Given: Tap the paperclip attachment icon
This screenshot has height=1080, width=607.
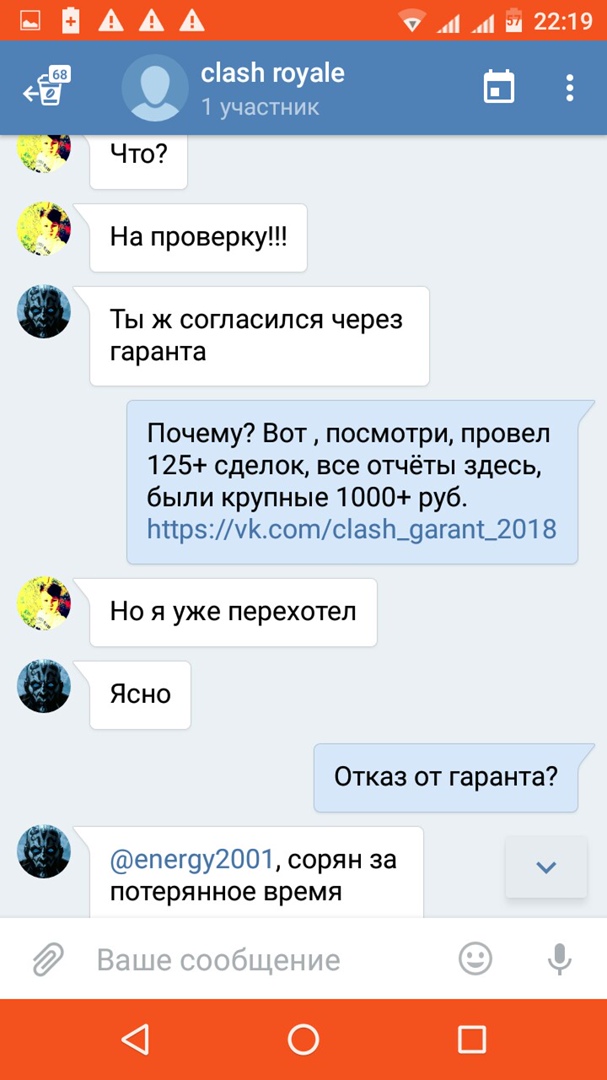Looking at the screenshot, I should click(x=49, y=959).
